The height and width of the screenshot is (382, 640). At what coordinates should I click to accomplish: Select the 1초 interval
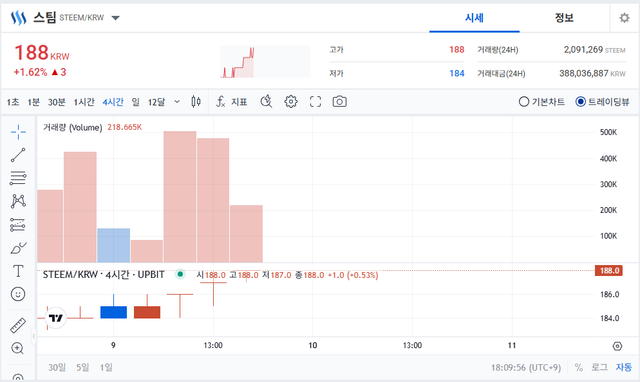(x=13, y=102)
